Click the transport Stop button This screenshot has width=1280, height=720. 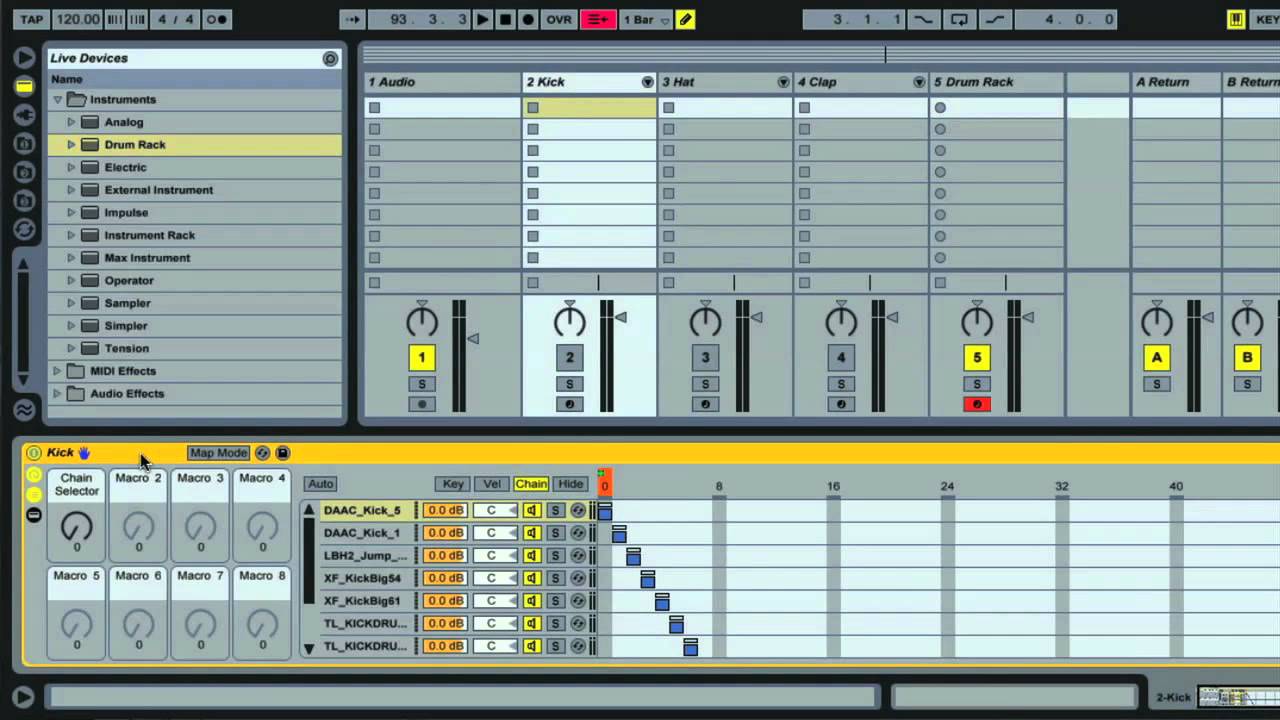click(x=505, y=19)
